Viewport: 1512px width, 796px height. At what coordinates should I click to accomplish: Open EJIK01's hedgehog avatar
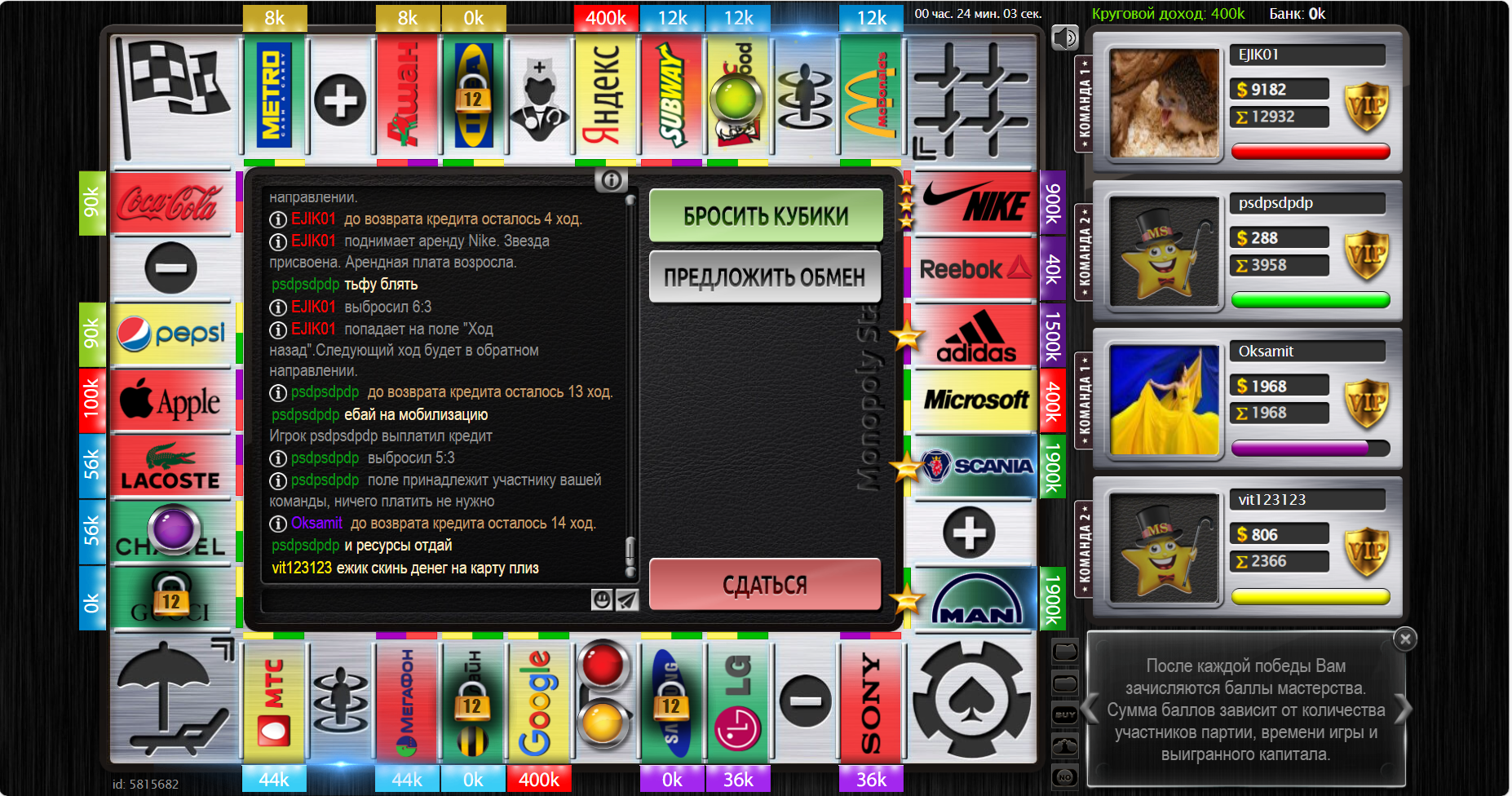[x=1165, y=103]
